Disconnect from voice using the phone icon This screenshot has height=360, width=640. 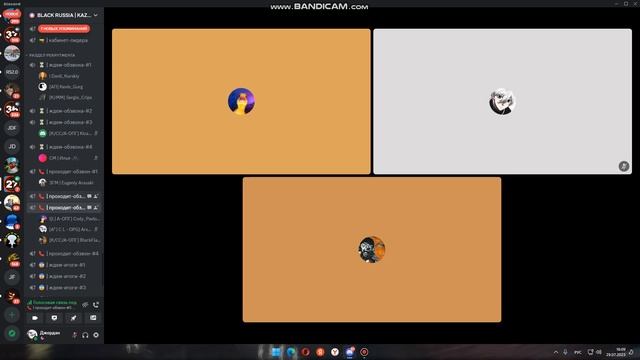coord(96,305)
